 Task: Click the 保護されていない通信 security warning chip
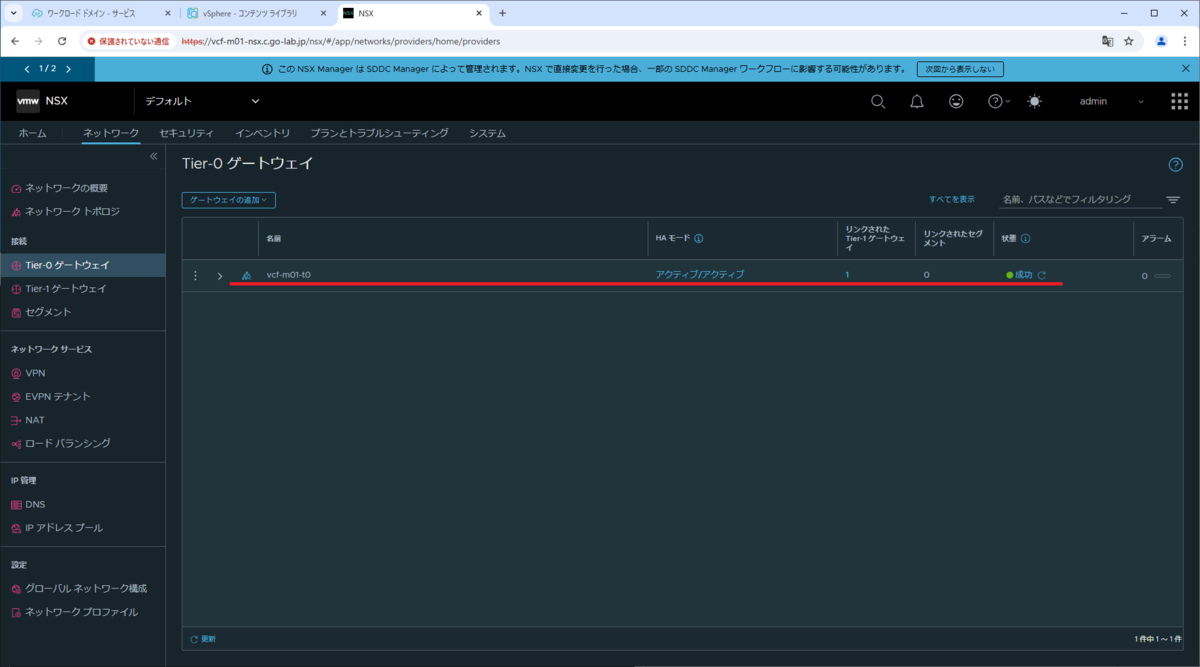(128, 41)
